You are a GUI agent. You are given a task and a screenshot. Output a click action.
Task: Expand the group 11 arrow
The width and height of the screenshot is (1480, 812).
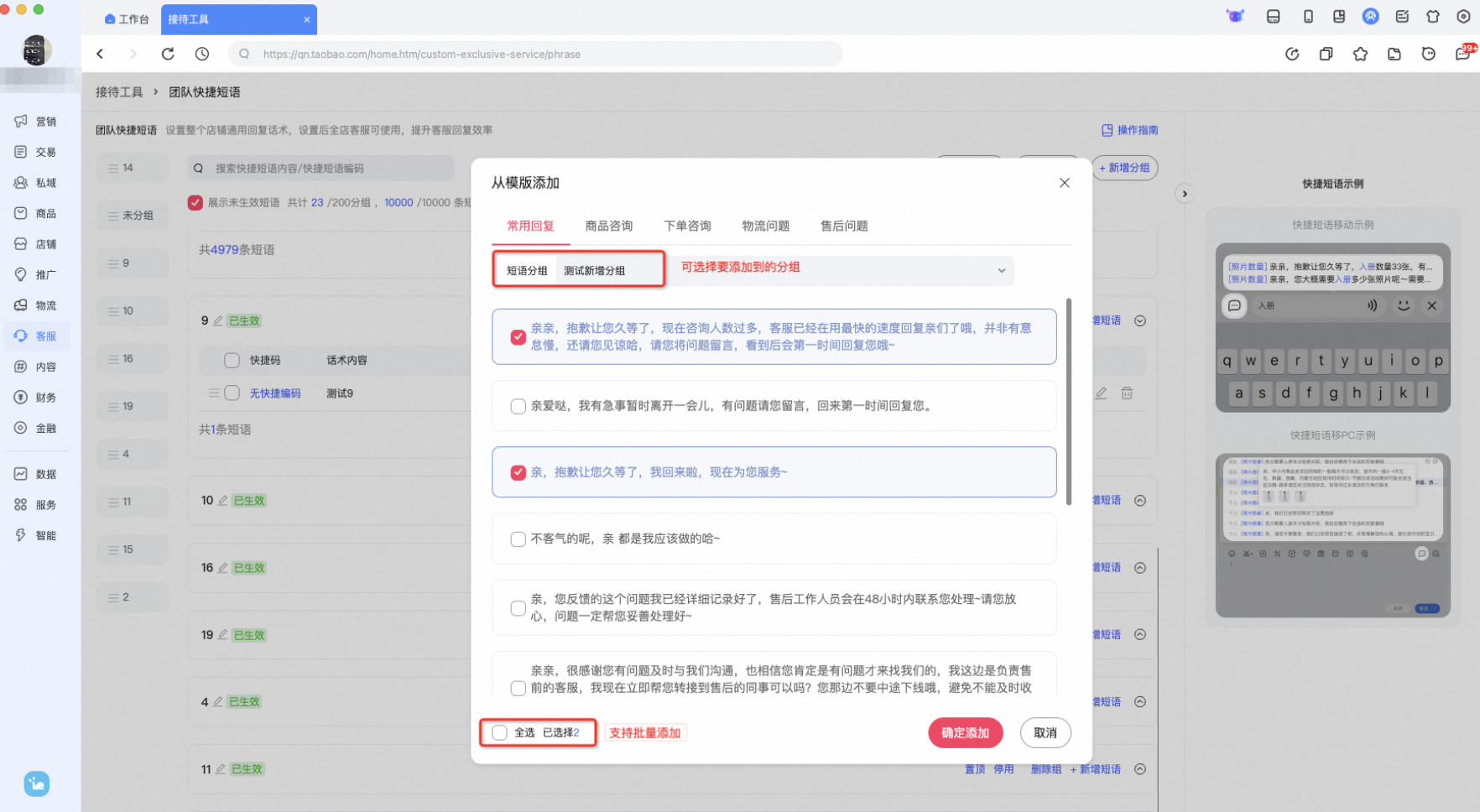coord(1140,768)
